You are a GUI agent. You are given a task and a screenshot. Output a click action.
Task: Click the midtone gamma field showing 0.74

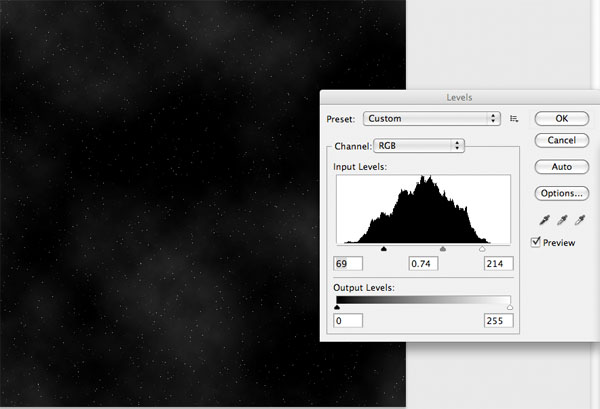pyautogui.click(x=423, y=264)
